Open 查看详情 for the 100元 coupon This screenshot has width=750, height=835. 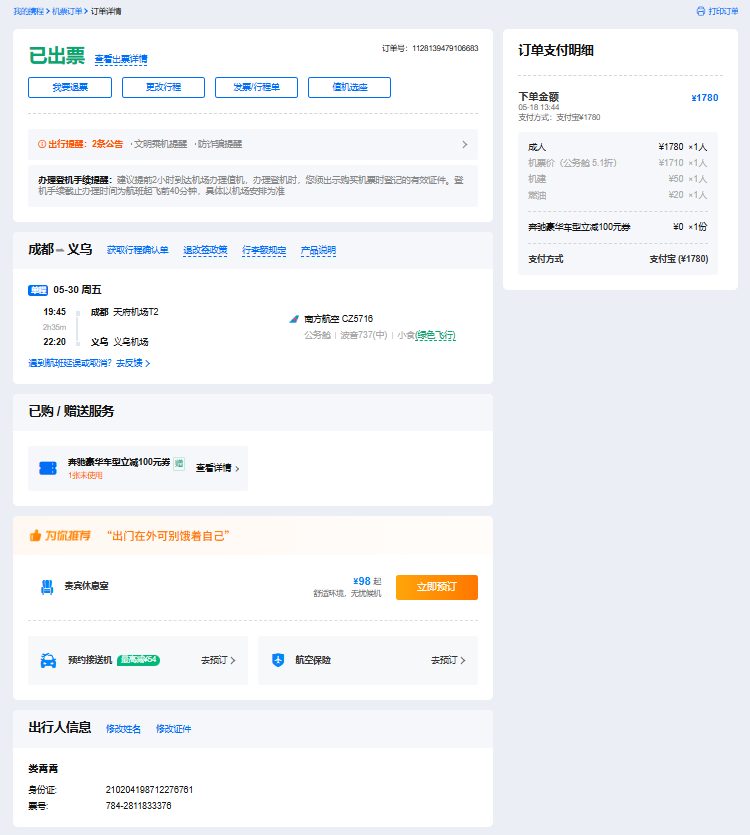pos(217,468)
